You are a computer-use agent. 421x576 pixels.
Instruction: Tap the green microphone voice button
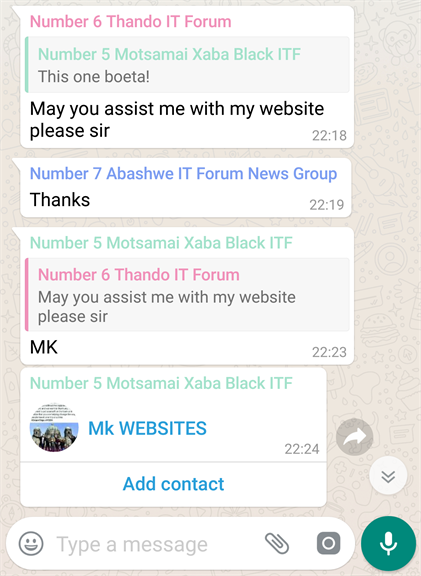click(388, 544)
